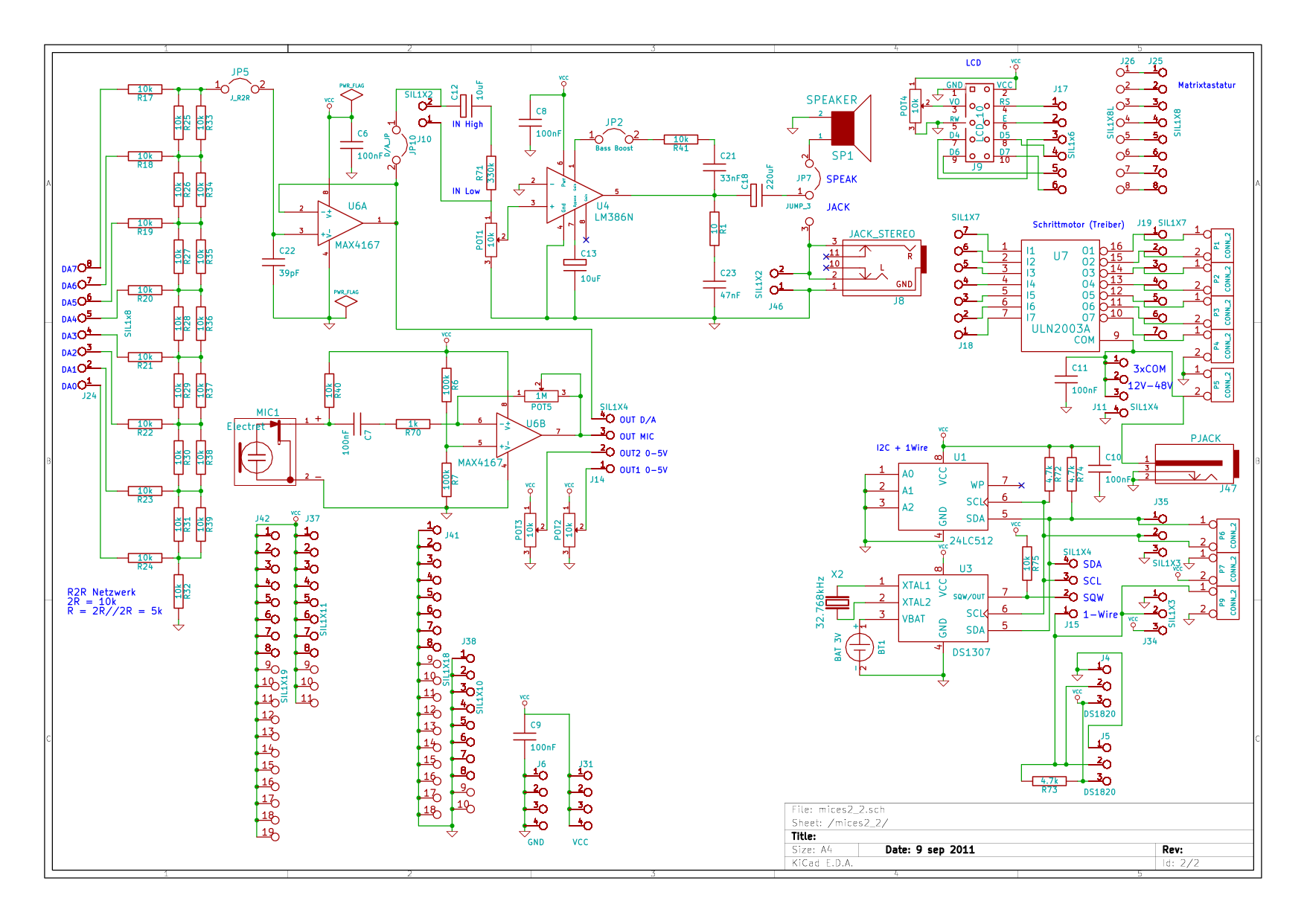Click the C11 100nF capacitor
Image resolution: width=1307 pixels, height=924 pixels.
click(1066, 379)
